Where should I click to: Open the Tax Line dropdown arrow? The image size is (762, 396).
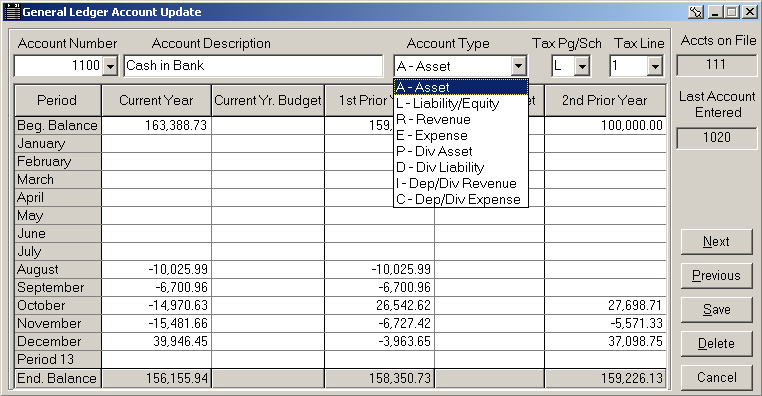pos(655,66)
